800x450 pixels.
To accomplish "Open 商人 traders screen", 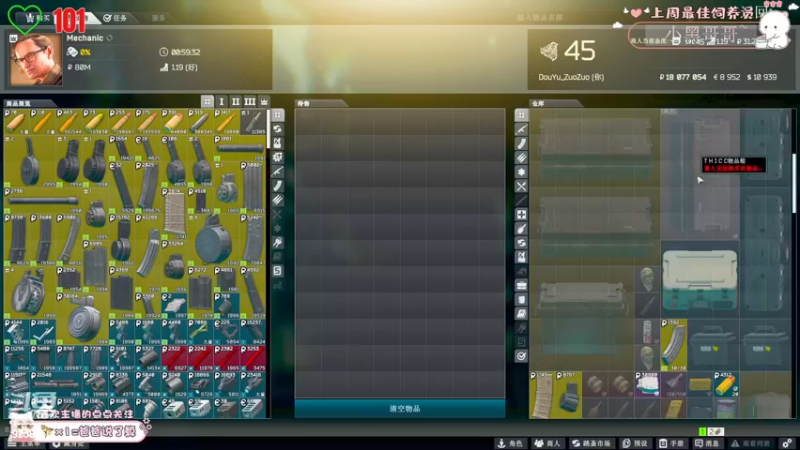I will tap(547, 443).
